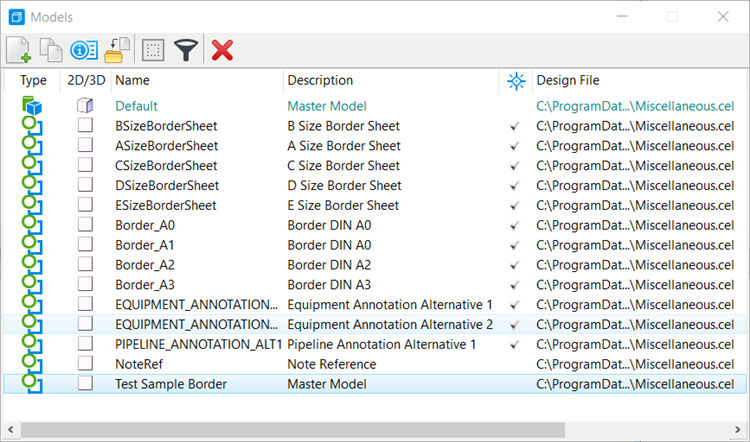The image size is (750, 442).
Task: Copy the selected model icon
Action: pyautogui.click(x=51, y=49)
